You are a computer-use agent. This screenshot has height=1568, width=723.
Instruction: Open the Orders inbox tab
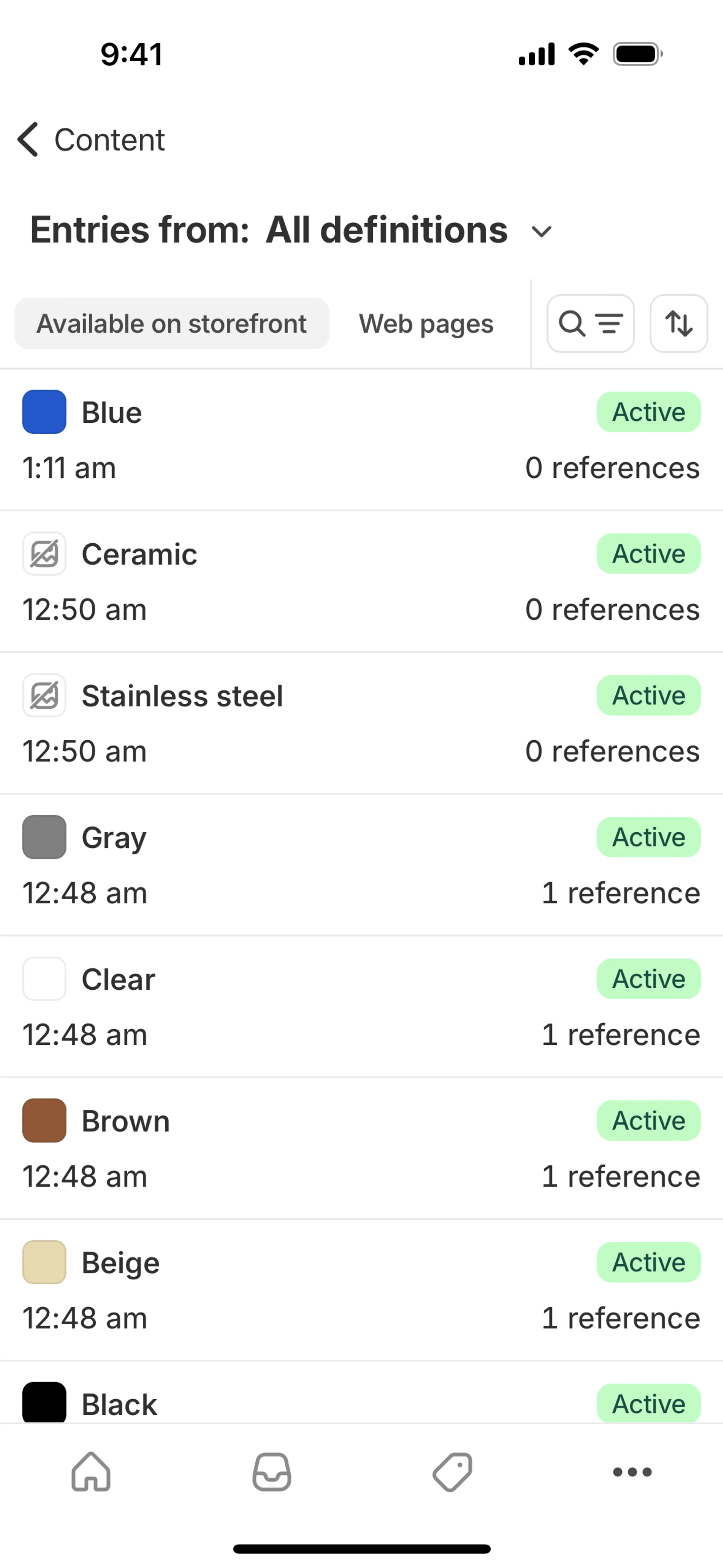tap(272, 1472)
